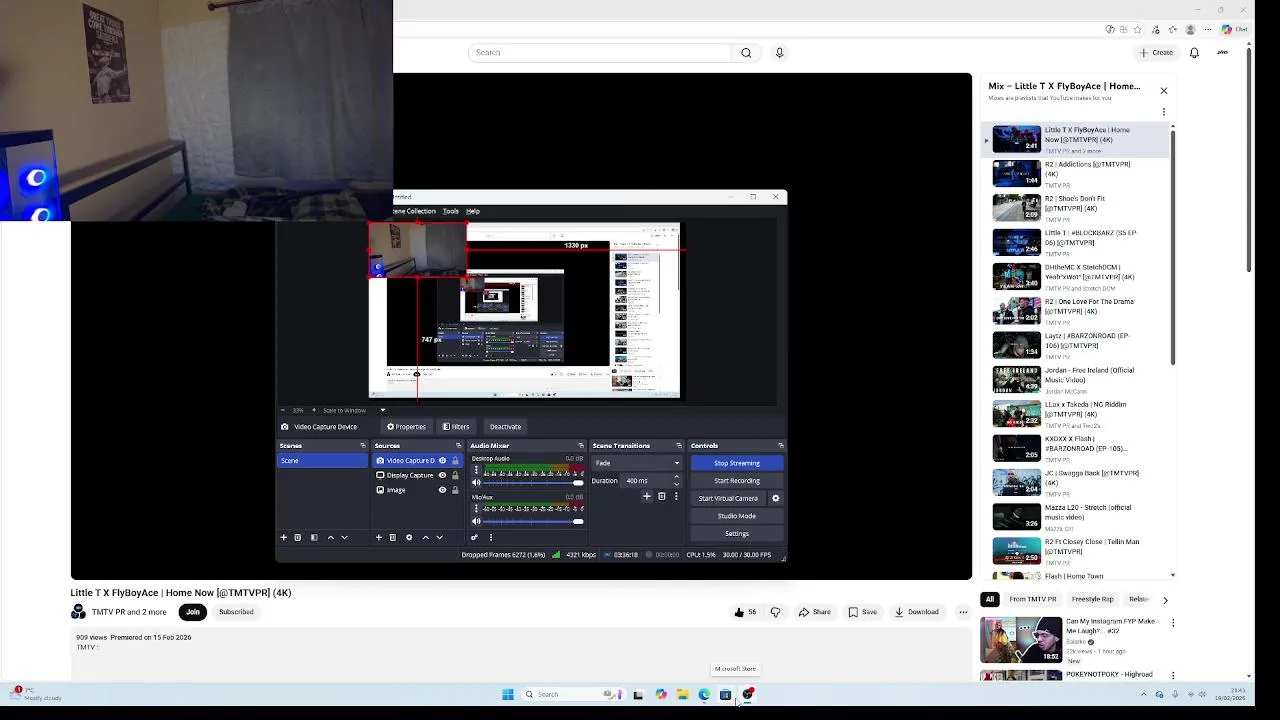The width and height of the screenshot is (1280, 720).
Task: Open the Windows Start menu
Action: (508, 695)
